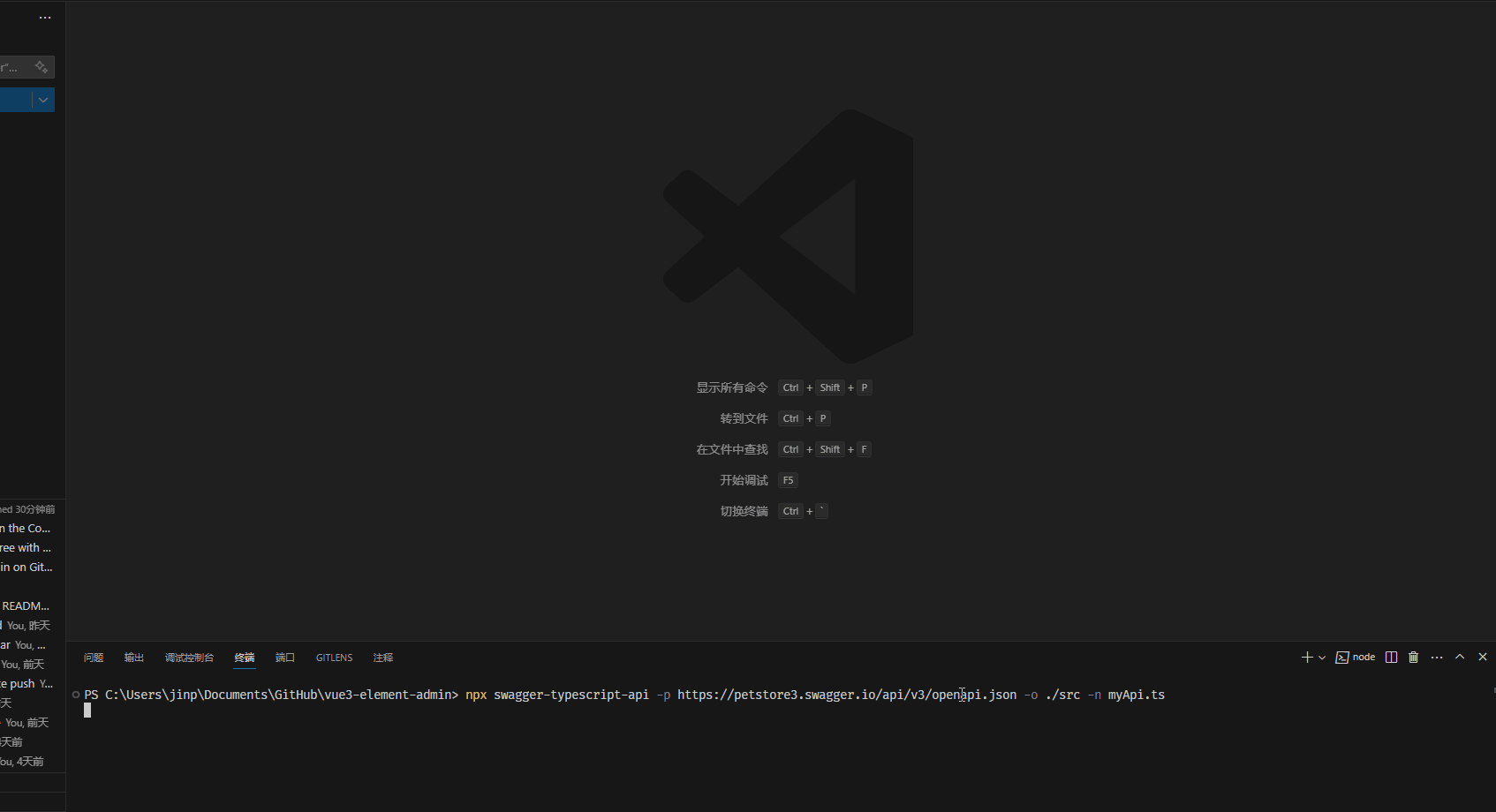1496x812 pixels.
Task: Open the 注释 panel tab
Action: [x=383, y=658]
